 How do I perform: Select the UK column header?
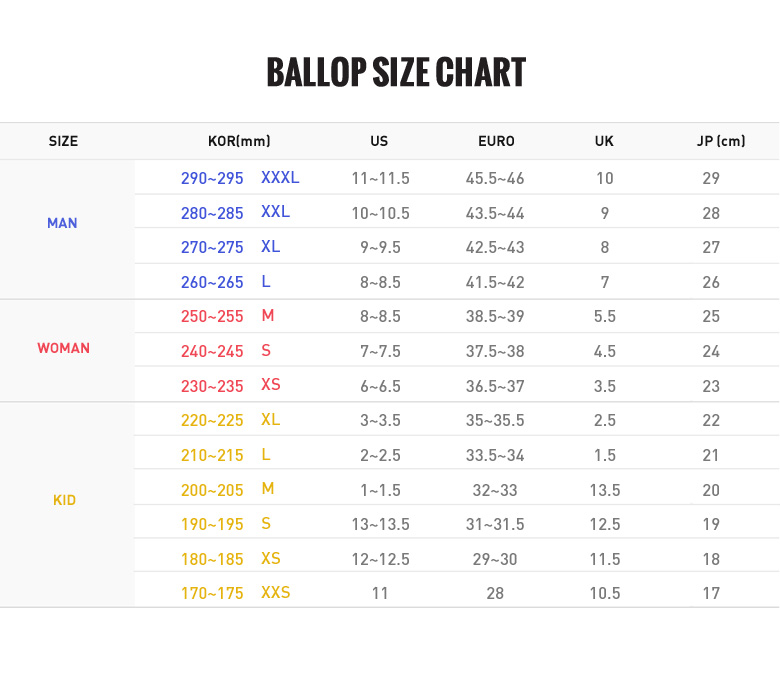tap(604, 142)
